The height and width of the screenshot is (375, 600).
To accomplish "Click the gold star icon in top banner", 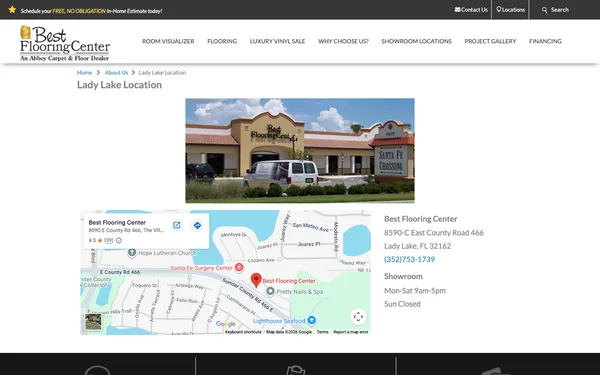I will [x=12, y=10].
